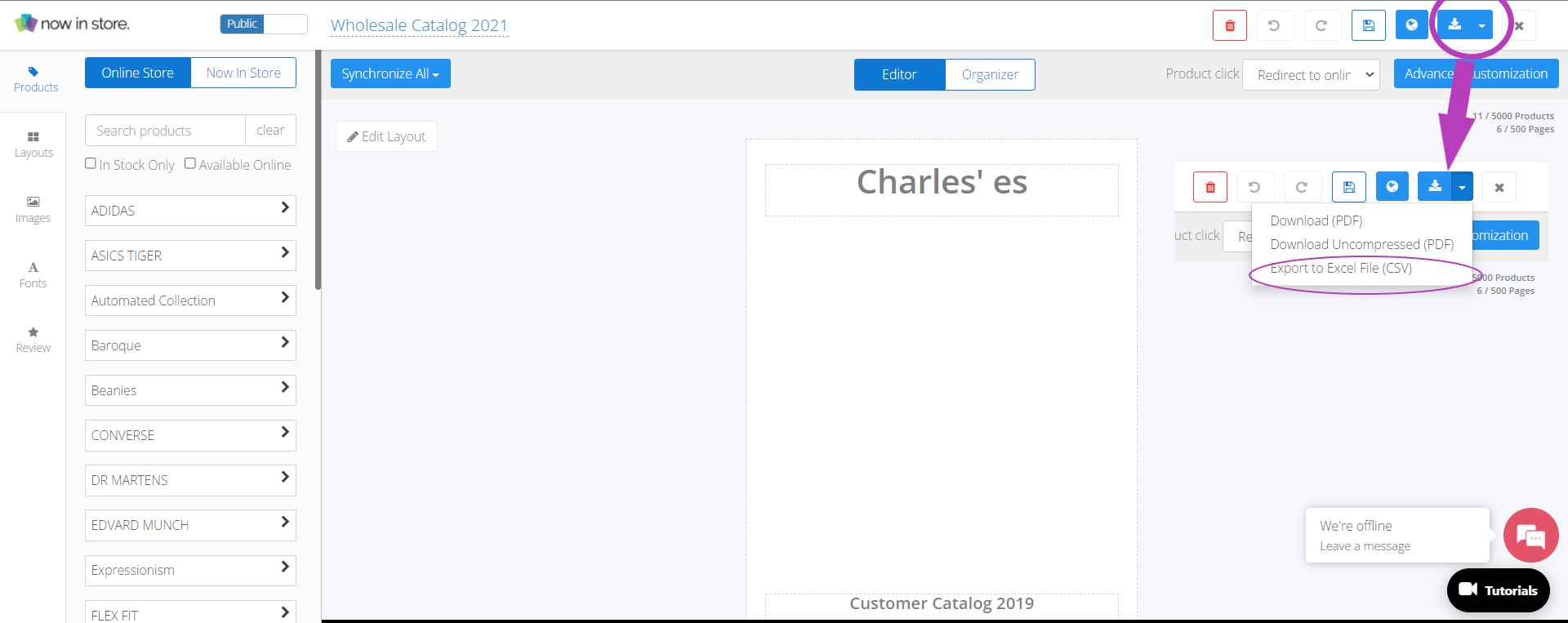Click the red trash delete icon in top toolbar
This screenshot has width=1568, height=623.
pyautogui.click(x=1230, y=25)
